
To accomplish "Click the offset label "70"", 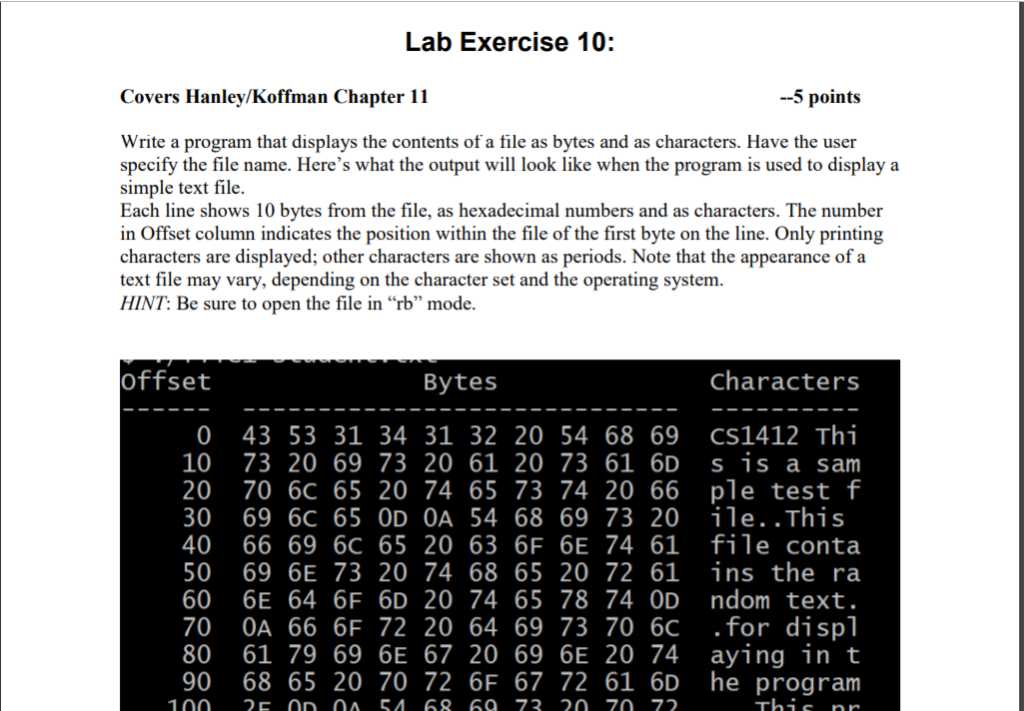I will pos(197,627).
